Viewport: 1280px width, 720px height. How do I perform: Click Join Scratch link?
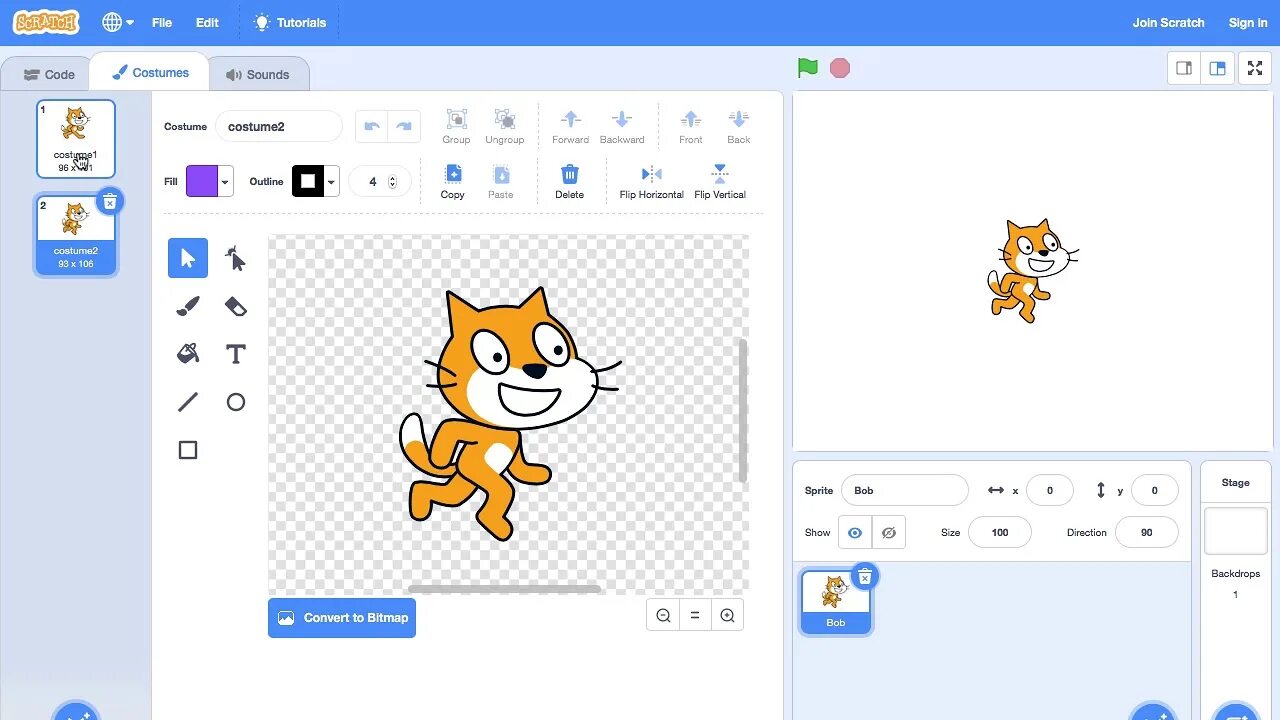click(x=1168, y=22)
